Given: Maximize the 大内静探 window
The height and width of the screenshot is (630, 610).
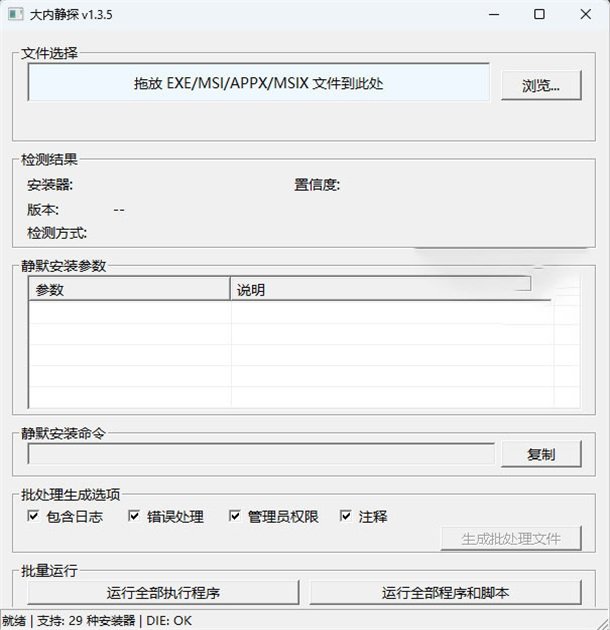Looking at the screenshot, I should point(539,15).
